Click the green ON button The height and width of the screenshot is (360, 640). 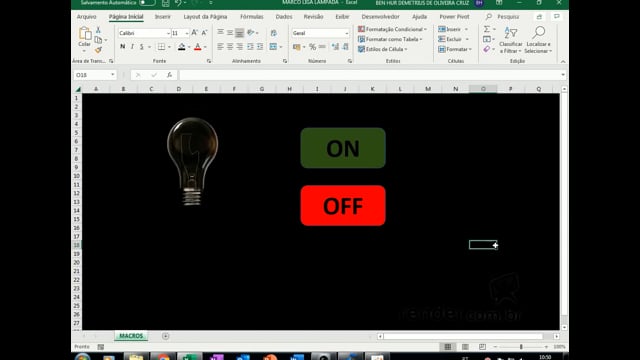click(x=343, y=148)
